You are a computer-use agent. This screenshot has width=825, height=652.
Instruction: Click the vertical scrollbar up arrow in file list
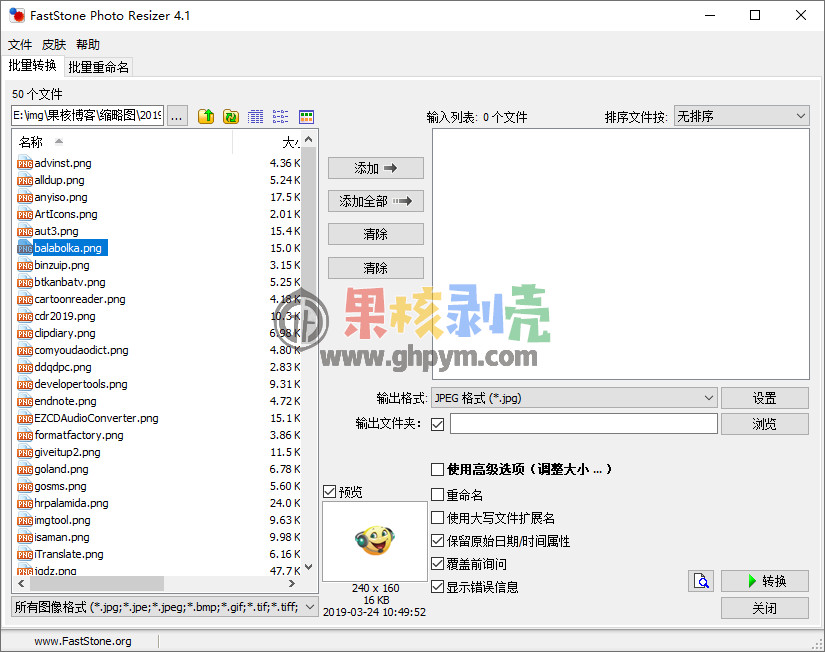tap(309, 139)
